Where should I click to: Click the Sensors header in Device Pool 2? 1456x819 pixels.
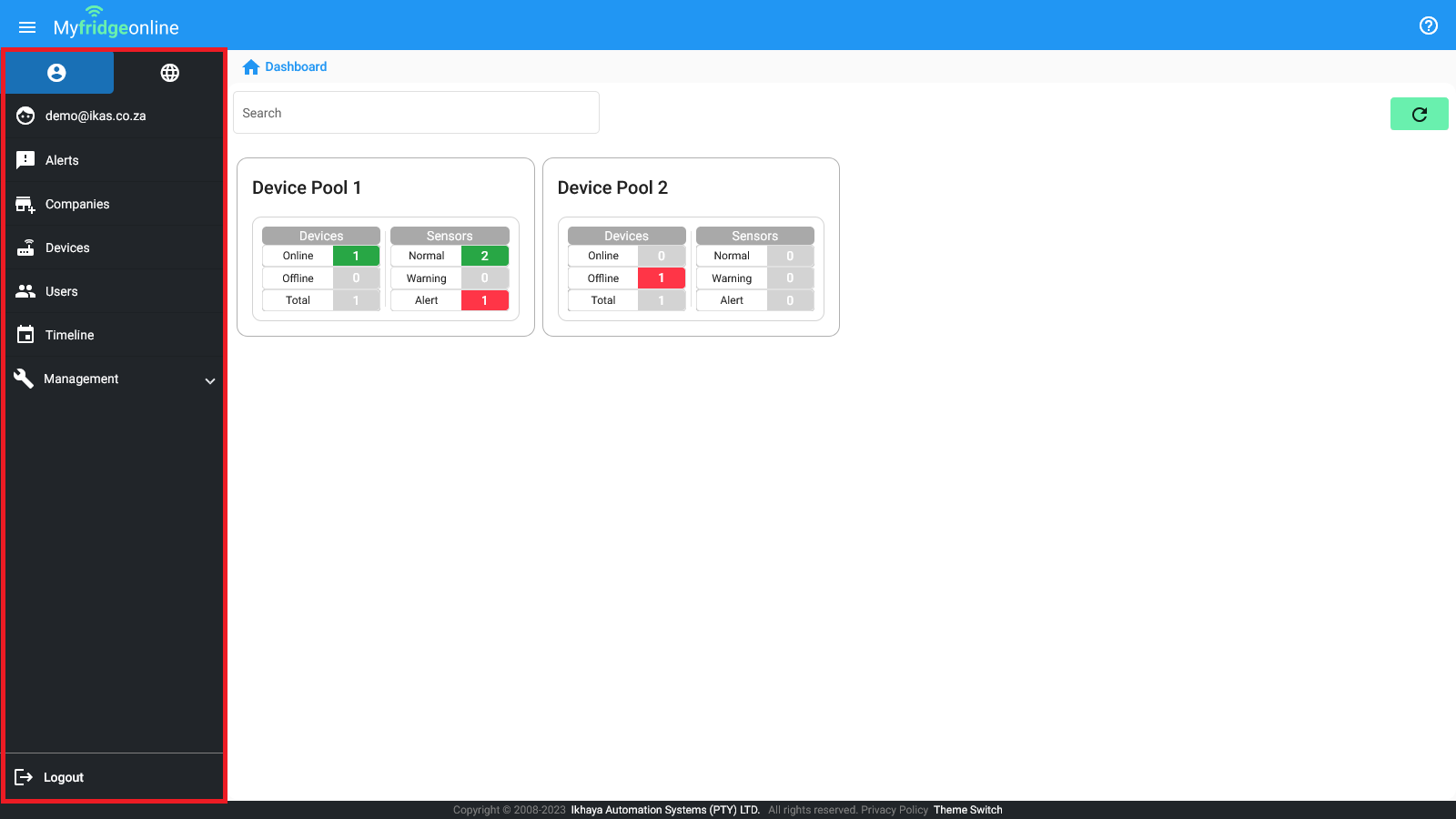(755, 236)
